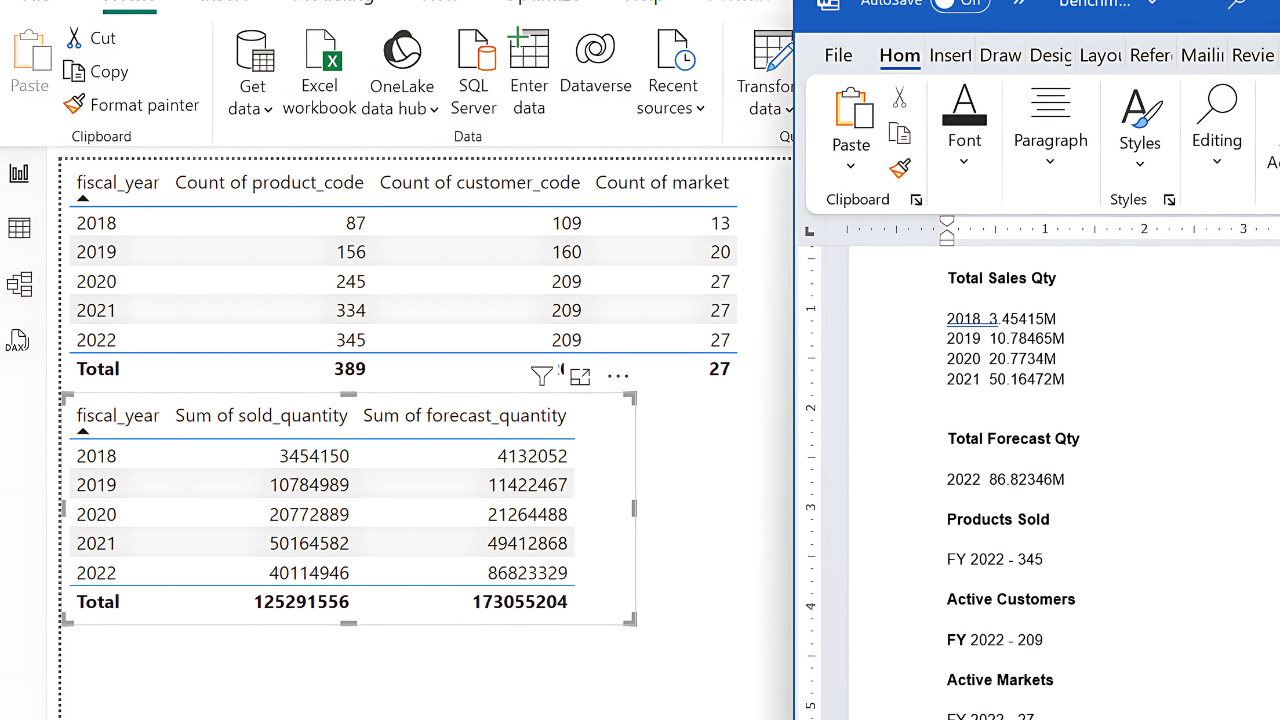
Task: Switch to Report view in left sidebar
Action: pos(19,173)
